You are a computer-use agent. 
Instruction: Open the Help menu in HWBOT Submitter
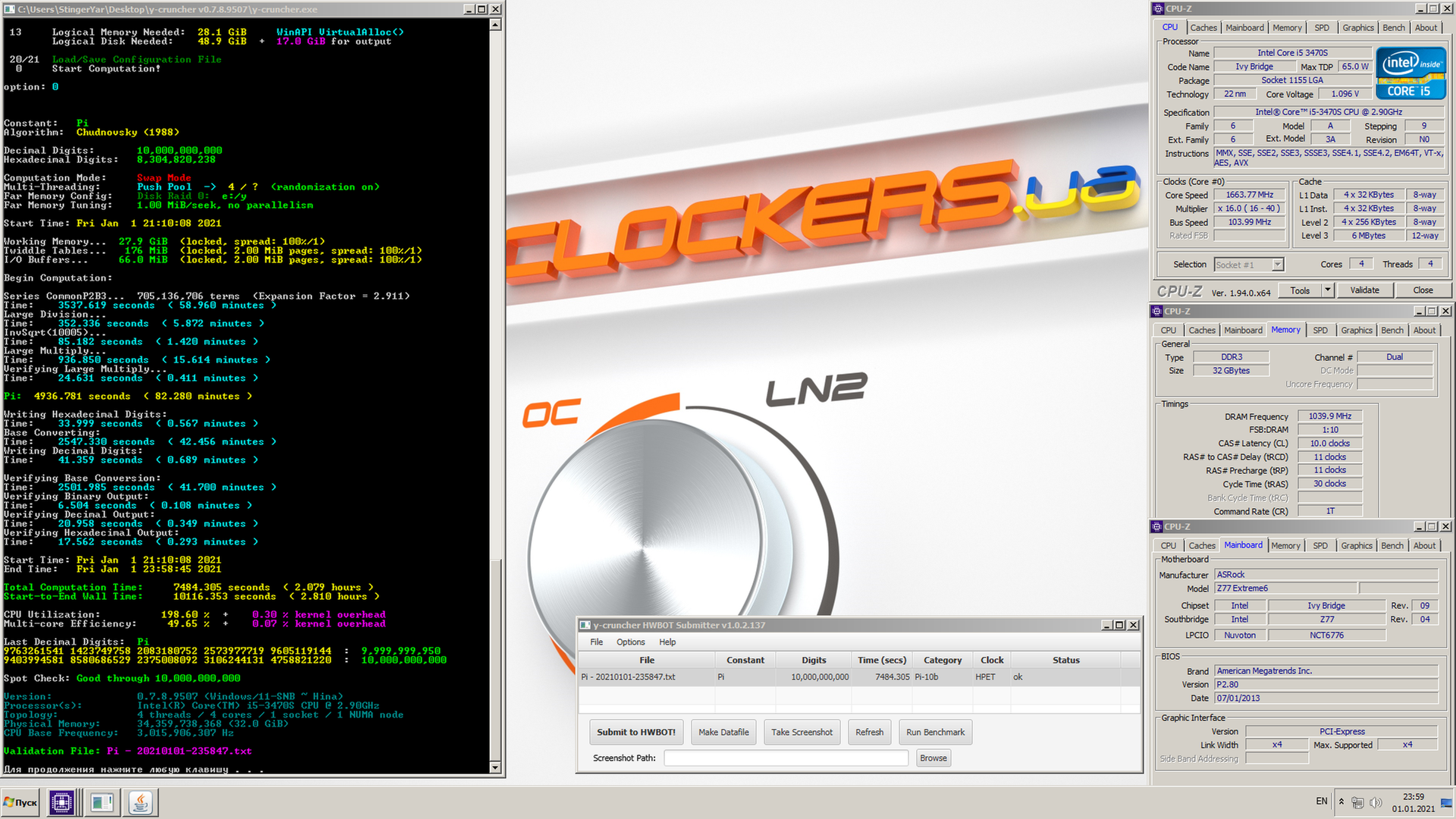tap(667, 642)
